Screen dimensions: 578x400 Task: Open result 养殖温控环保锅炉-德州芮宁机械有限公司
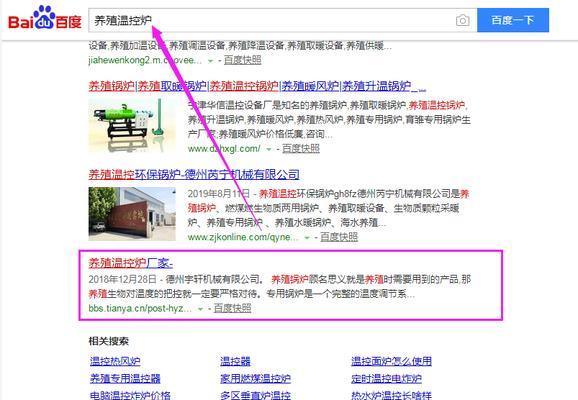(x=194, y=174)
